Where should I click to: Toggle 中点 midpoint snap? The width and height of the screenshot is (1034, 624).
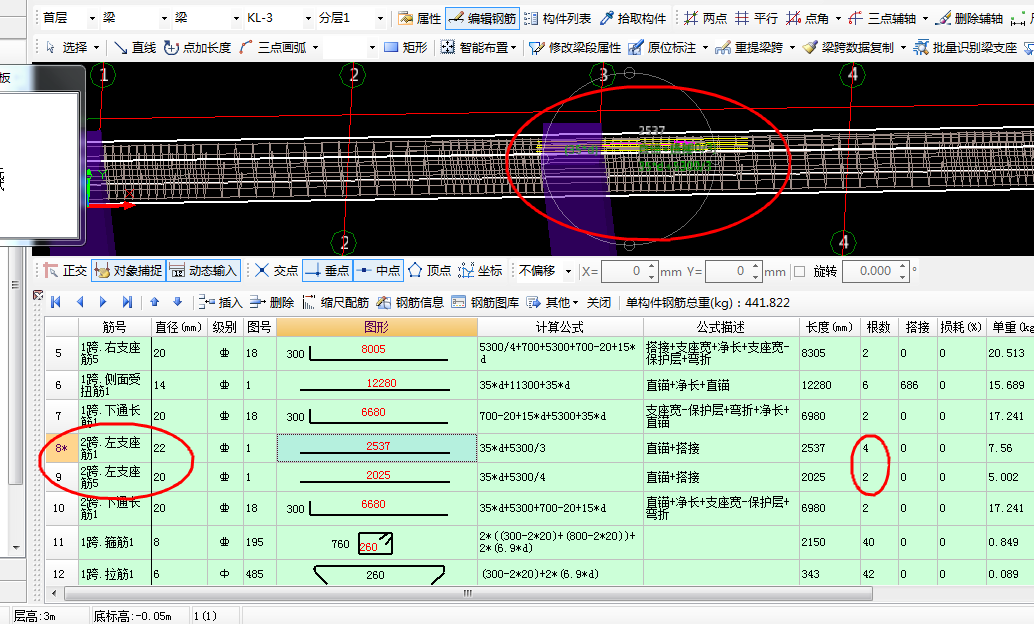379,271
